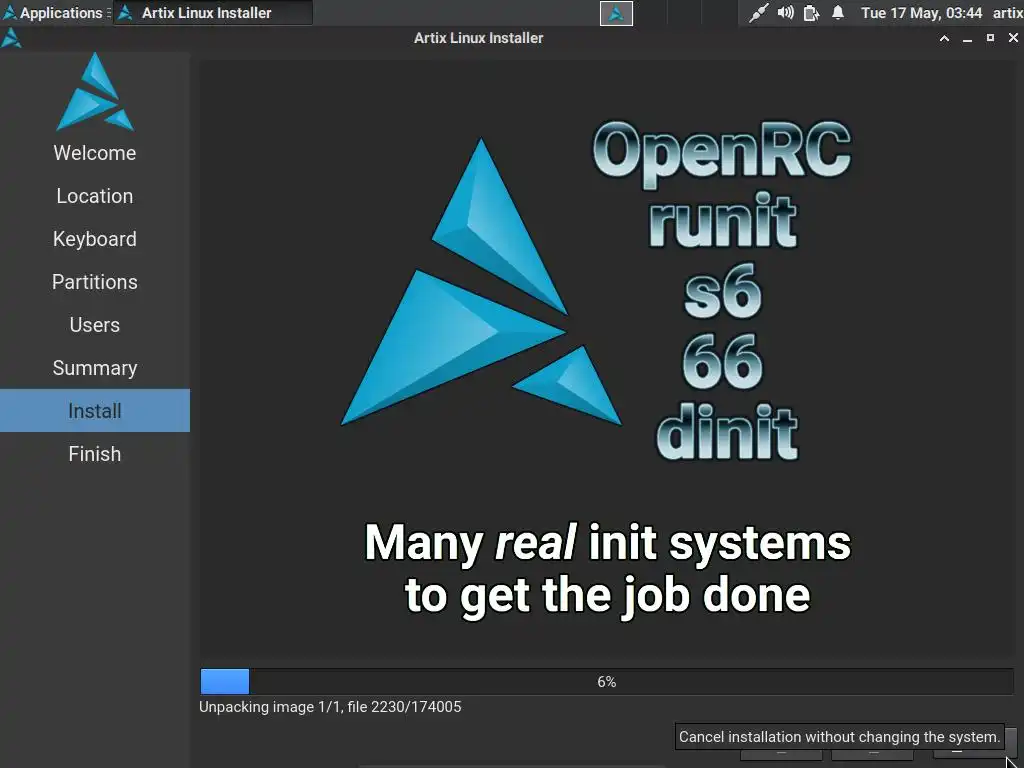Select the highlighted Install step in the sidebar

click(95, 411)
